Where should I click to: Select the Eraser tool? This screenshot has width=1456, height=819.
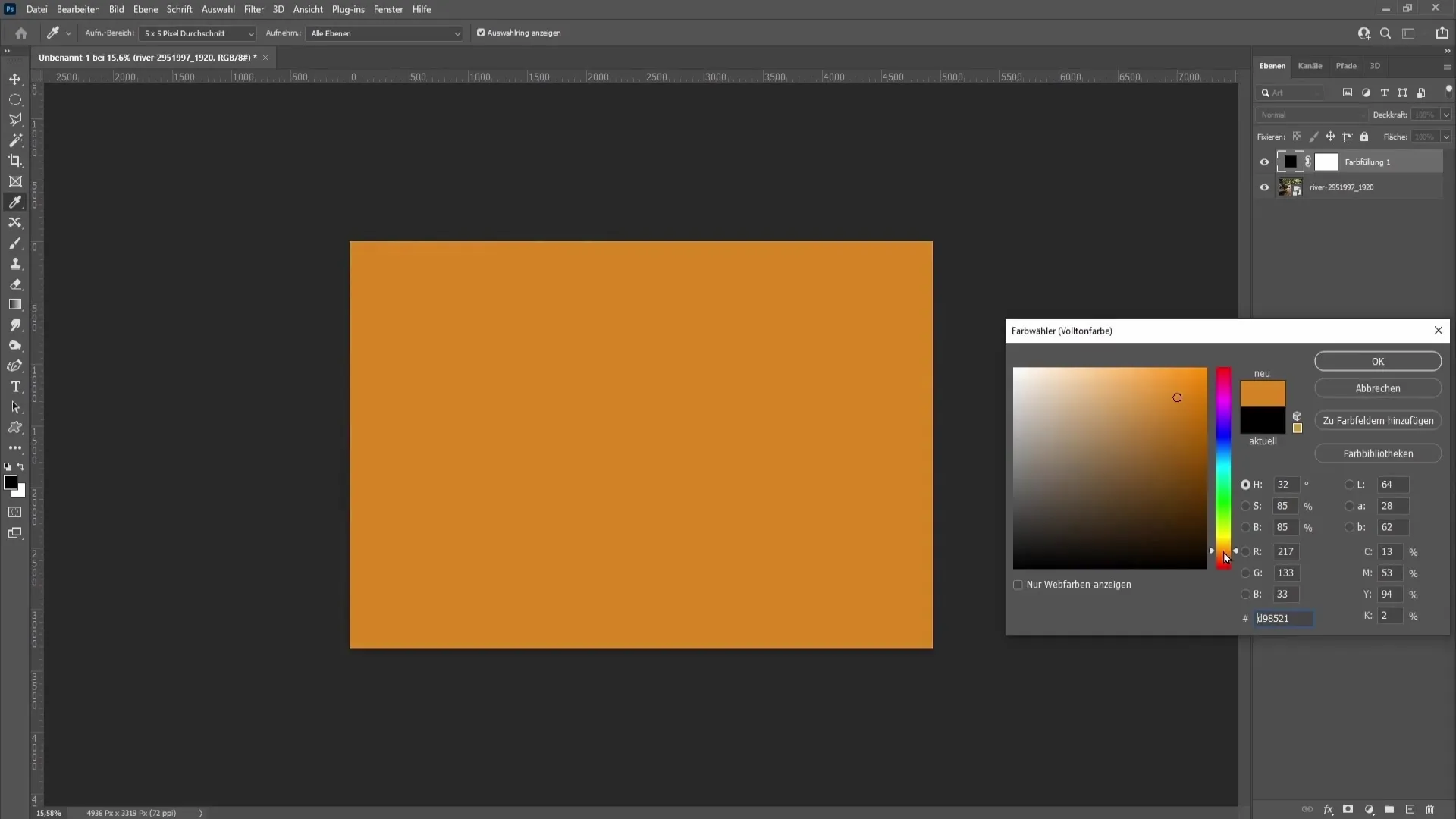[x=15, y=284]
